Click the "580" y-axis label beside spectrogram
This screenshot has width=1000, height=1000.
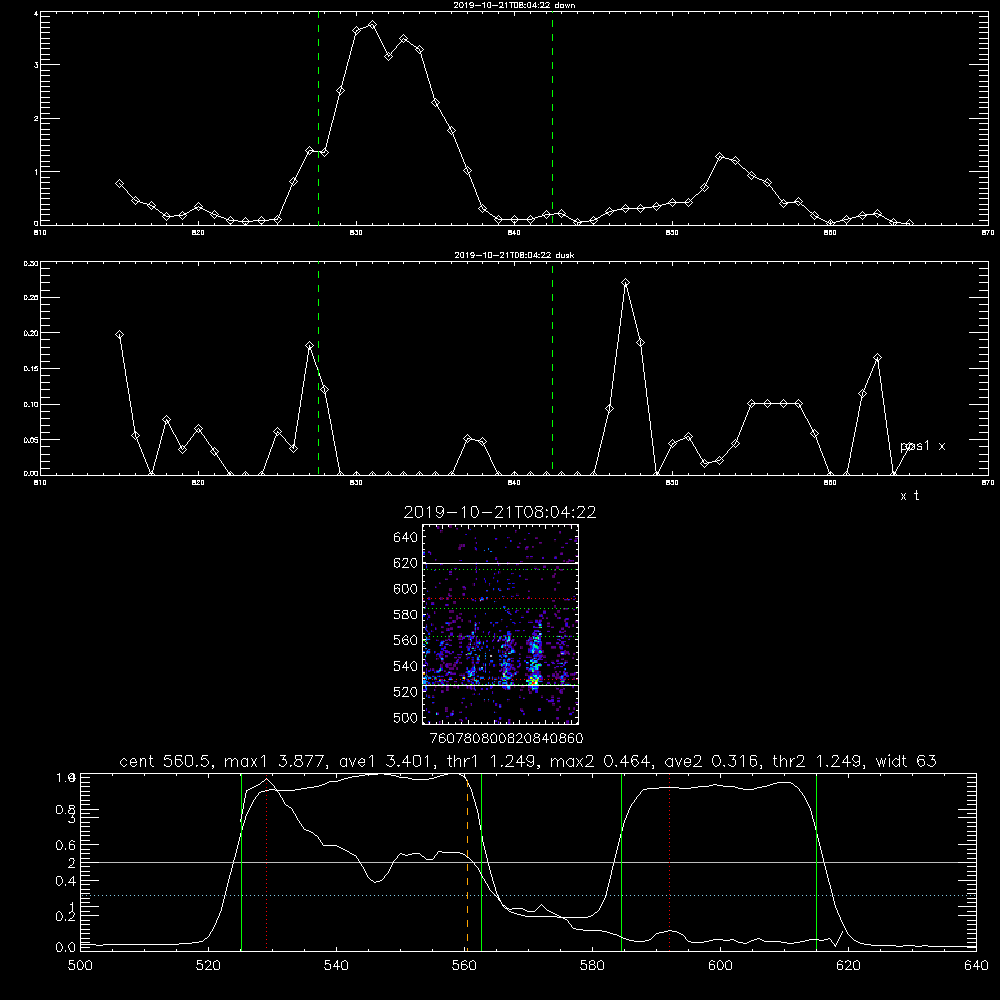(406, 615)
